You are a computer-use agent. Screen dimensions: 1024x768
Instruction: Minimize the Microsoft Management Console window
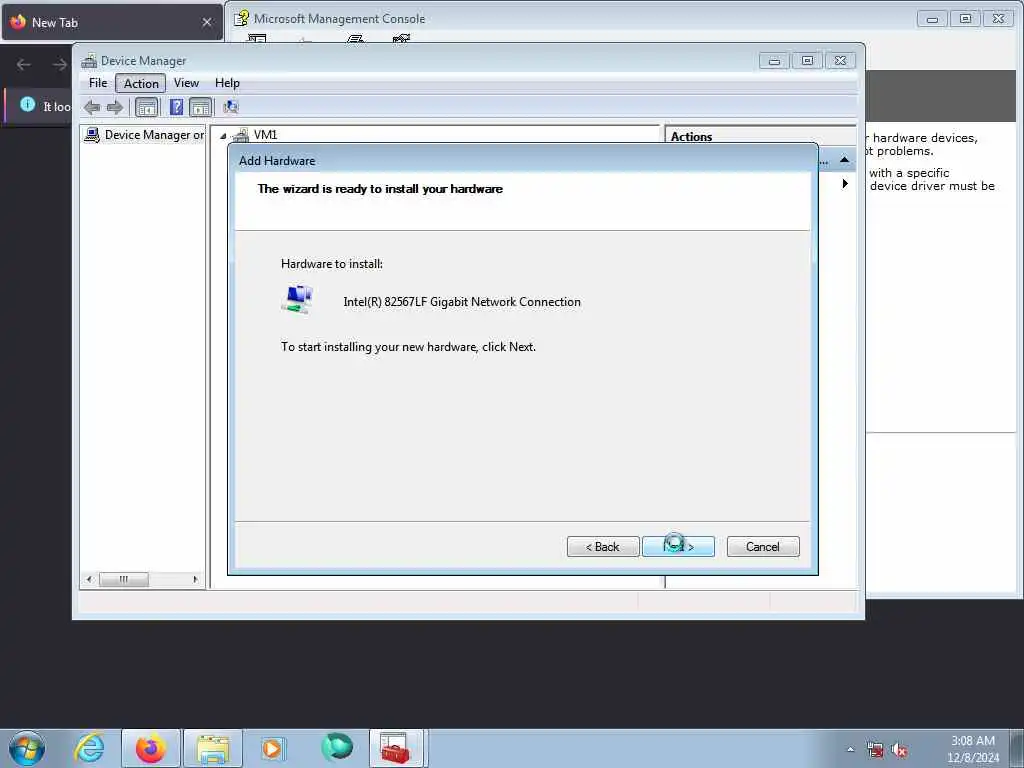[933, 19]
